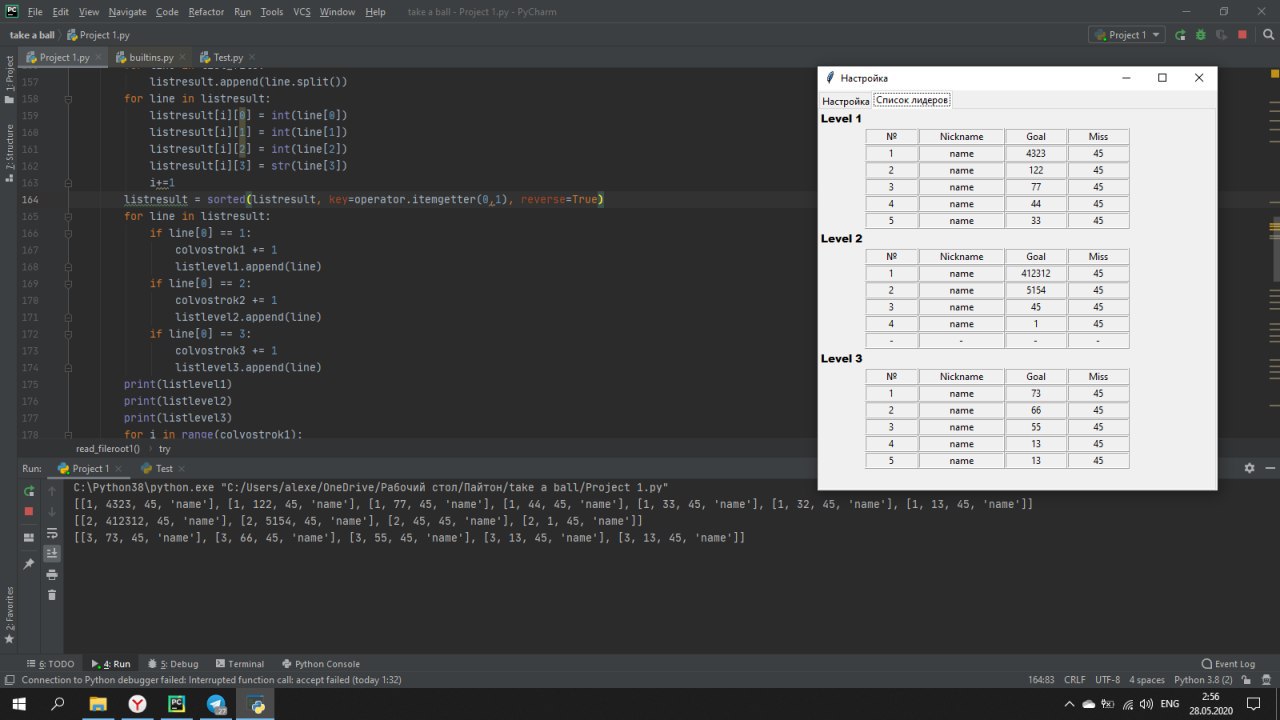This screenshot has height=720, width=1280.
Task: Click the cursor position 164:83 in status bar
Action: pos(1041,680)
